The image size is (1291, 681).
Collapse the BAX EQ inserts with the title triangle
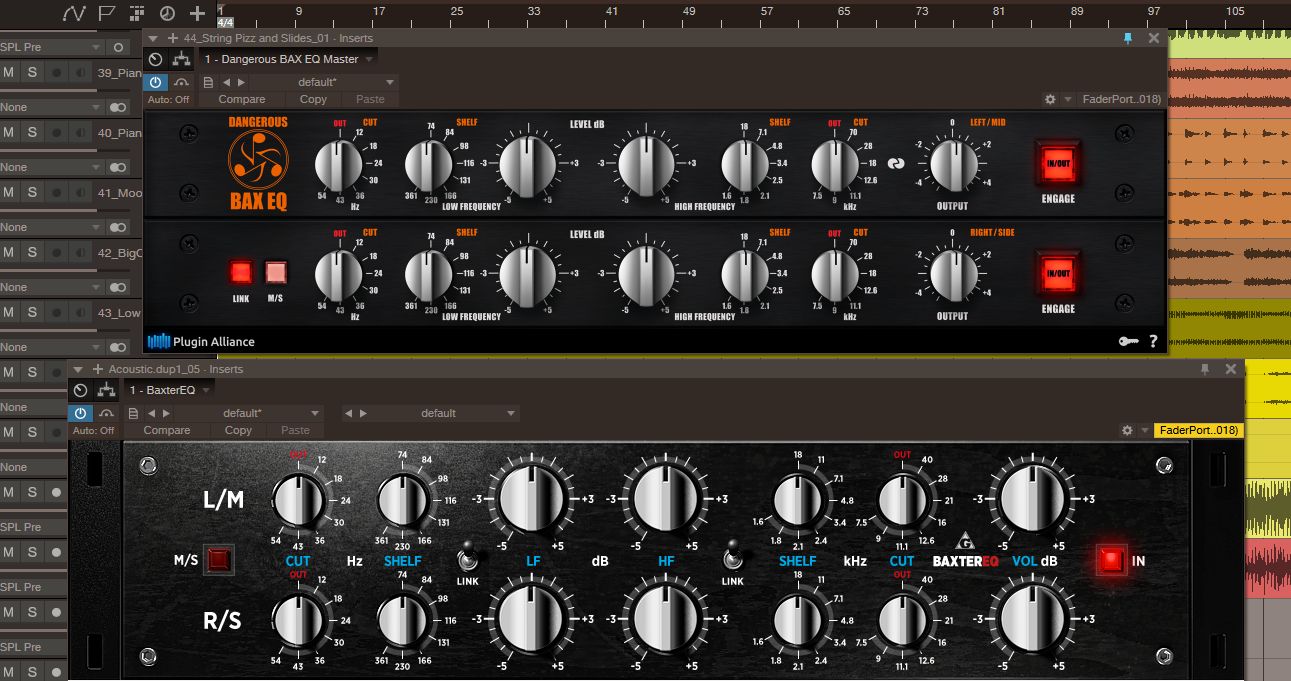(154, 38)
